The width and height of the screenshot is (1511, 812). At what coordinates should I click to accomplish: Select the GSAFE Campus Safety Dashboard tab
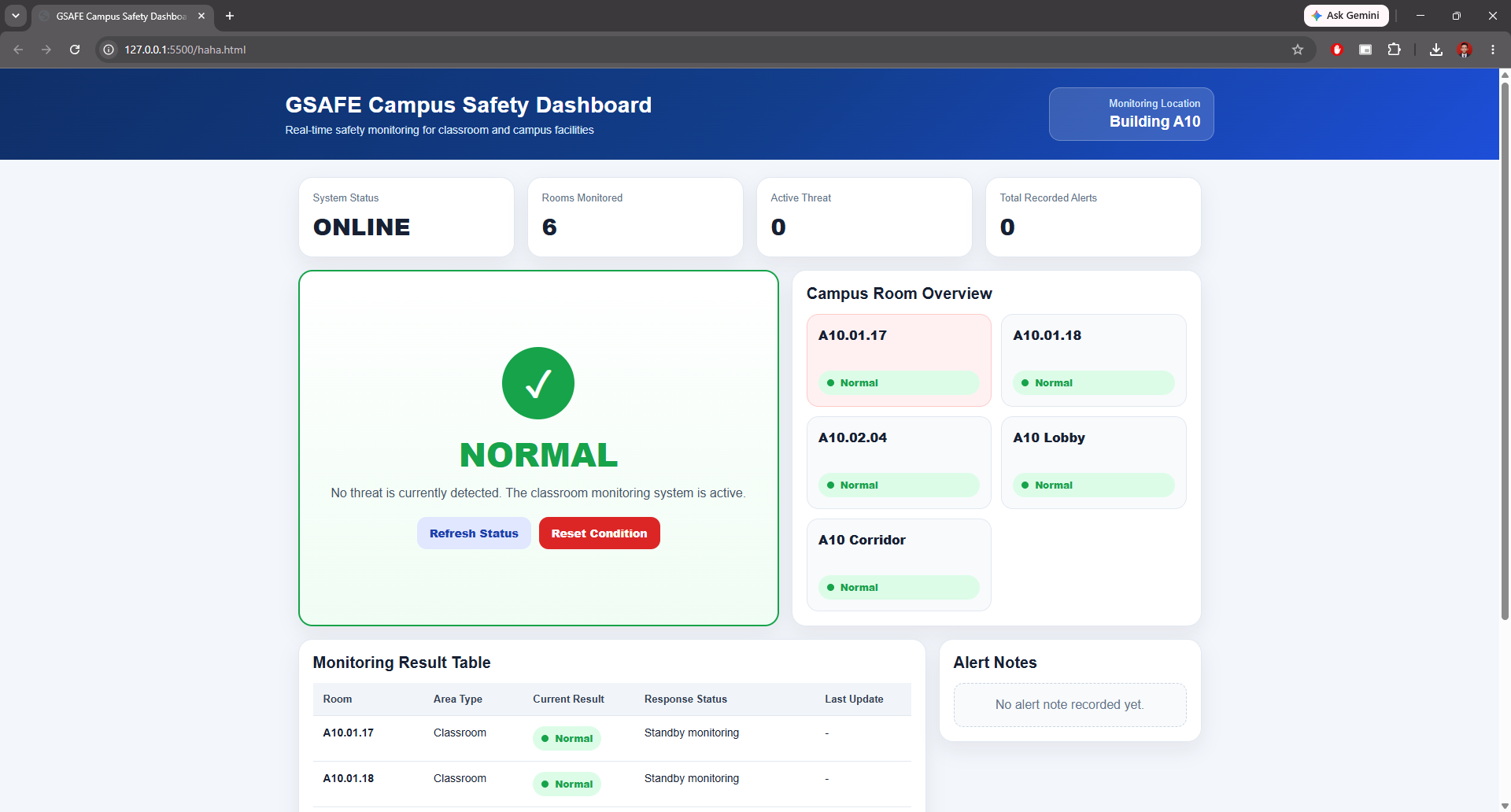(123, 17)
